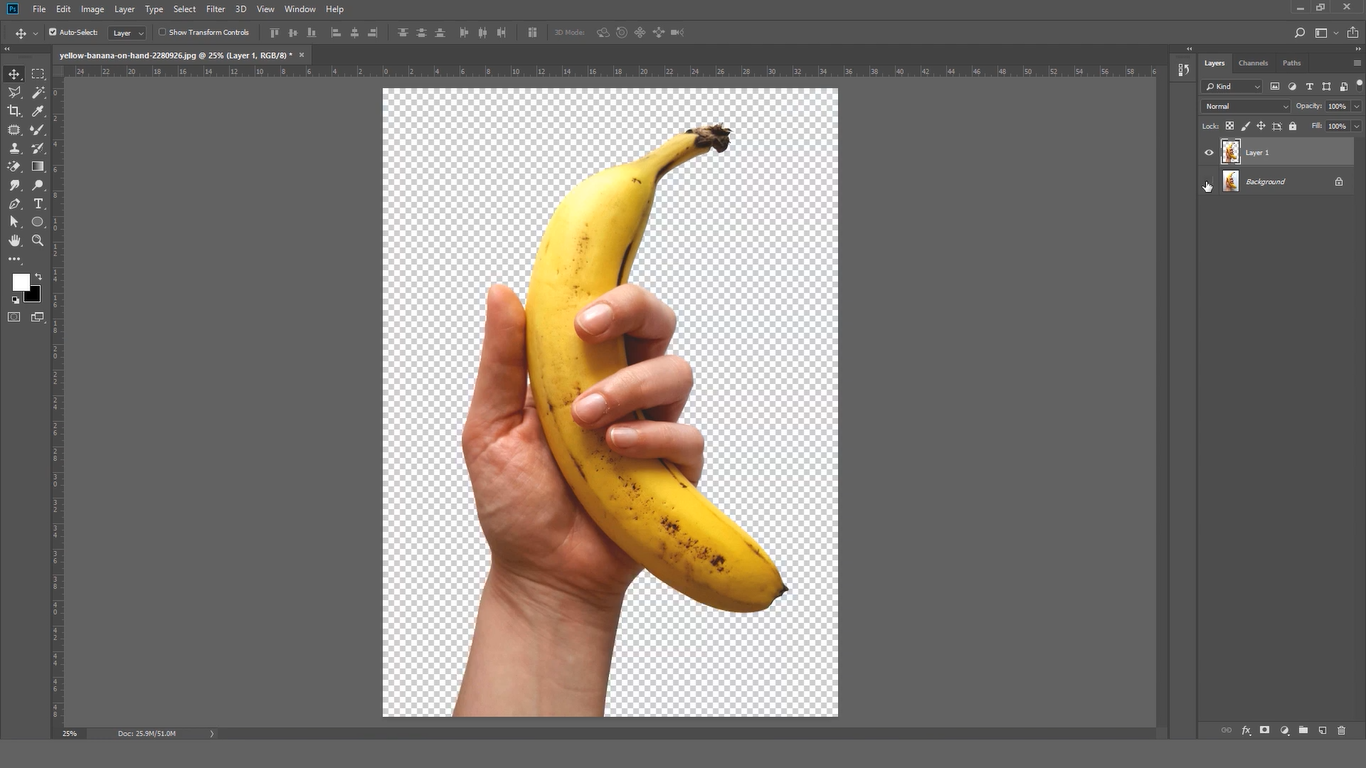Open layer styles with the fx icon
This screenshot has width=1366, height=768.
(1245, 730)
